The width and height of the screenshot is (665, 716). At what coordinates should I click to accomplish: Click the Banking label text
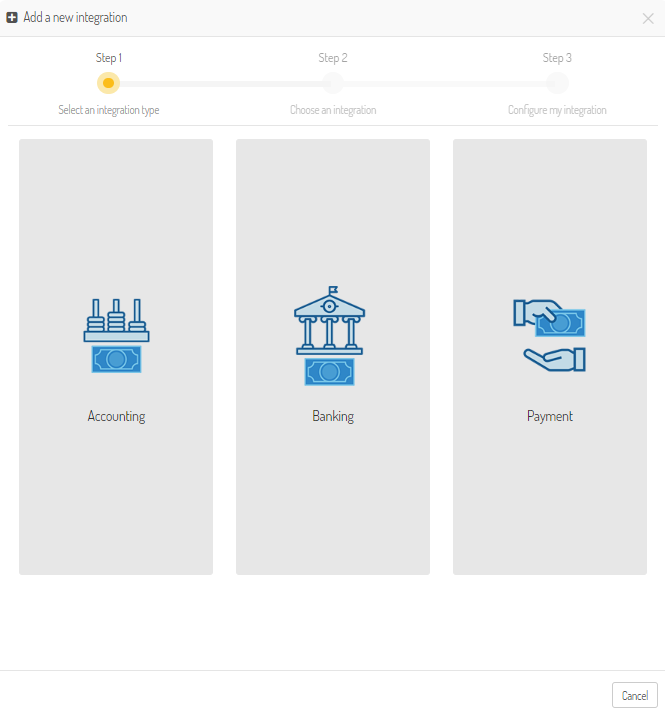(x=333, y=416)
